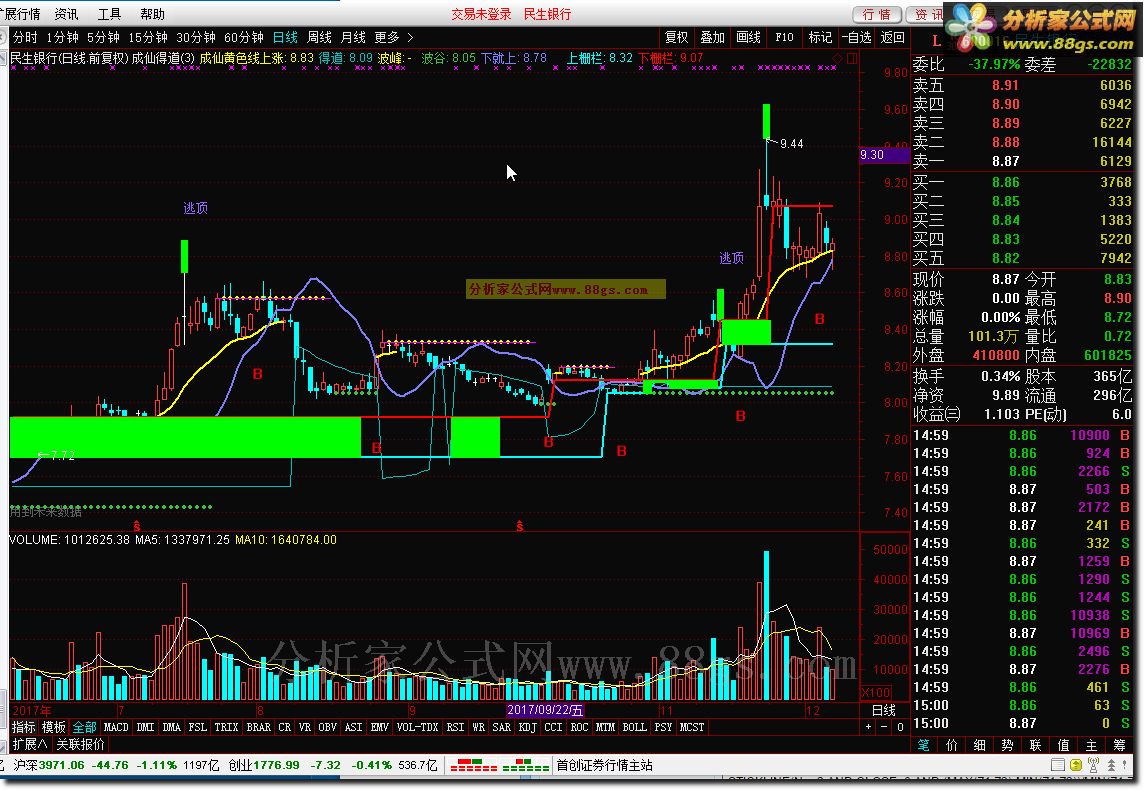Click the 标记 mark button
Image resolution: width=1145 pixels, height=790 pixels.
(820, 37)
